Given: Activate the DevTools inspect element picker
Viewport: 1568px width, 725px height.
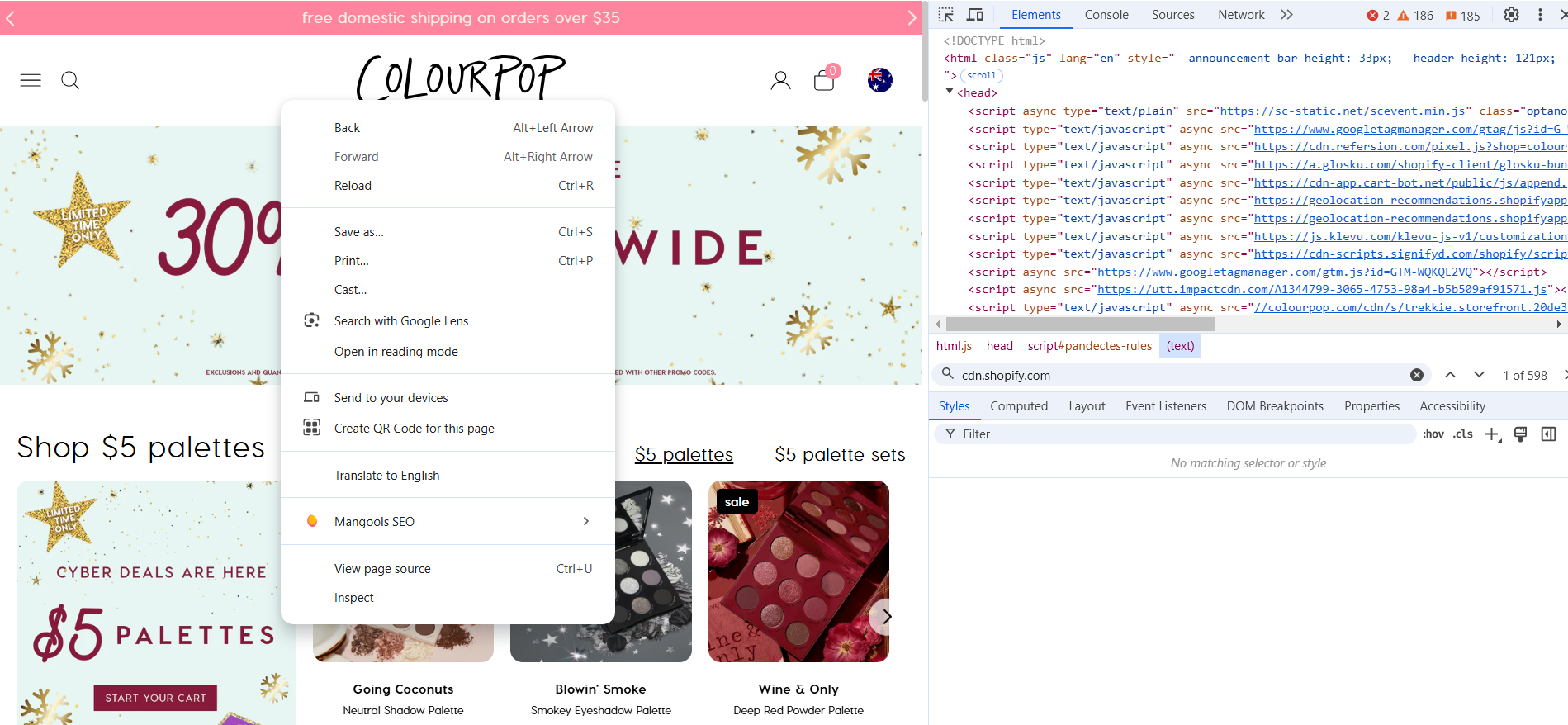Looking at the screenshot, I should tap(946, 15).
